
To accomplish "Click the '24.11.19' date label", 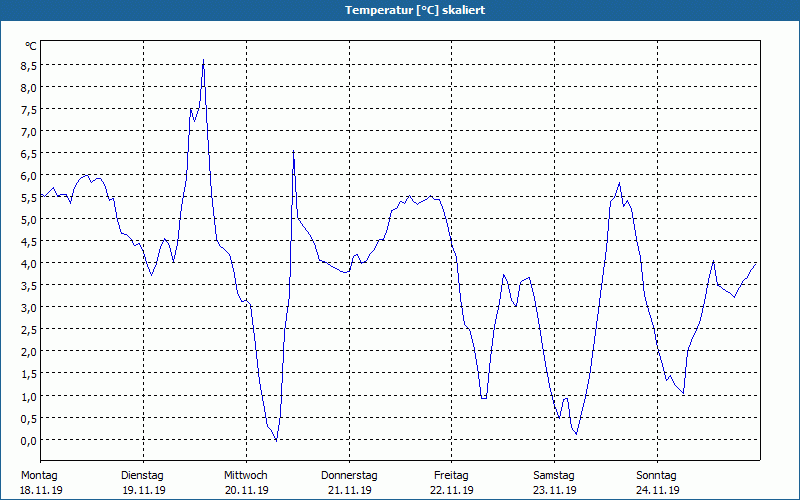I will tap(658, 490).
